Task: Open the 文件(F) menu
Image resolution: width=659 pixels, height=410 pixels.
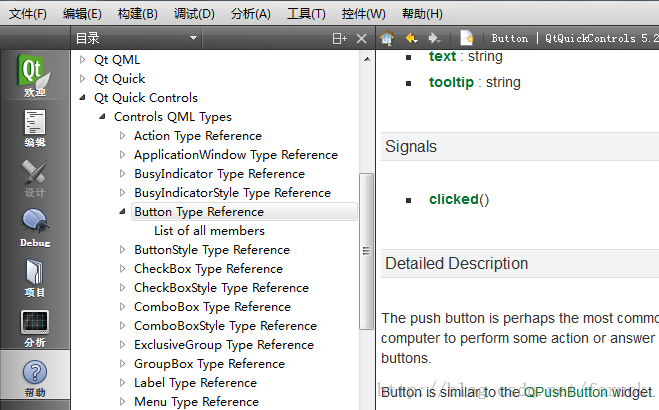Action: click(x=28, y=14)
